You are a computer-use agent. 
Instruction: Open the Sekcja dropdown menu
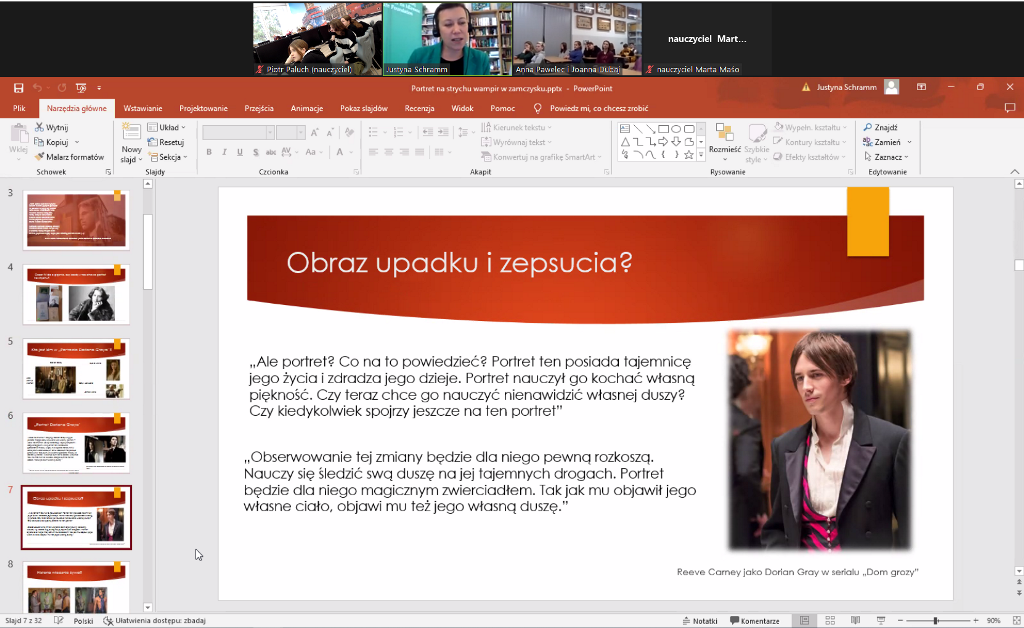167,157
